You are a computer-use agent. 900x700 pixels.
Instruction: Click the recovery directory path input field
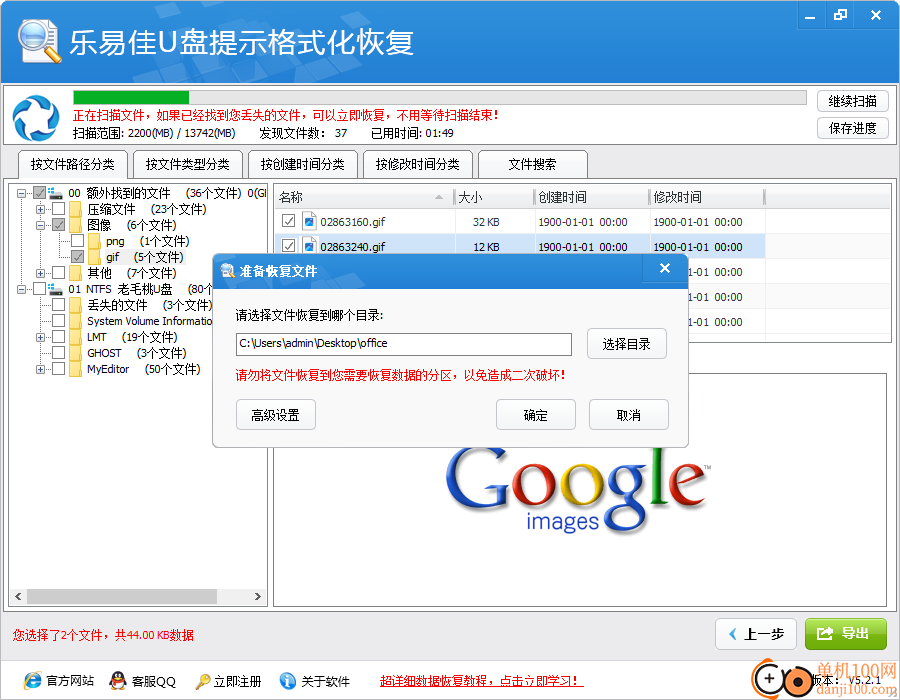tap(404, 344)
